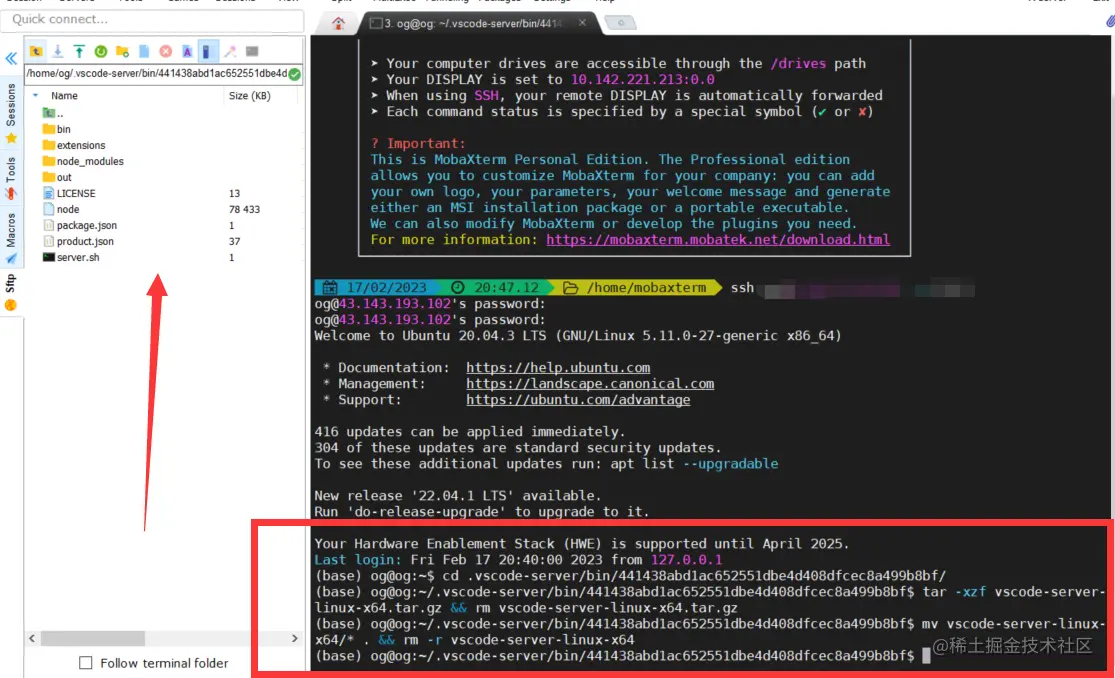This screenshot has width=1115, height=678.
Task: Click the server.sh script icon
Action: pyautogui.click(x=48, y=258)
